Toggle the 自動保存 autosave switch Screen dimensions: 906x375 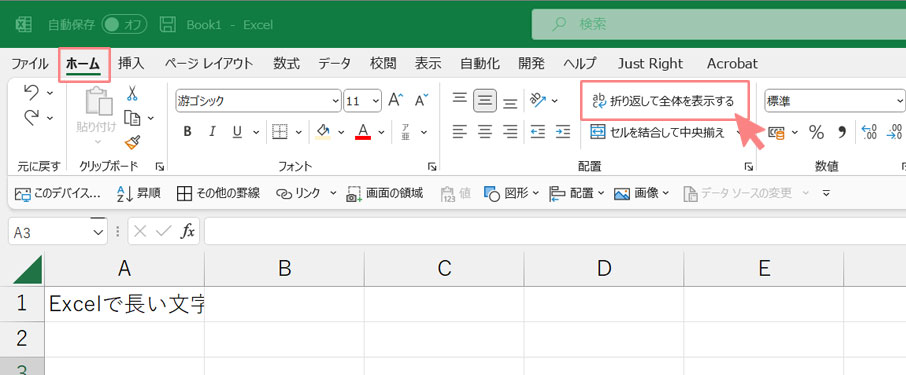(x=124, y=24)
